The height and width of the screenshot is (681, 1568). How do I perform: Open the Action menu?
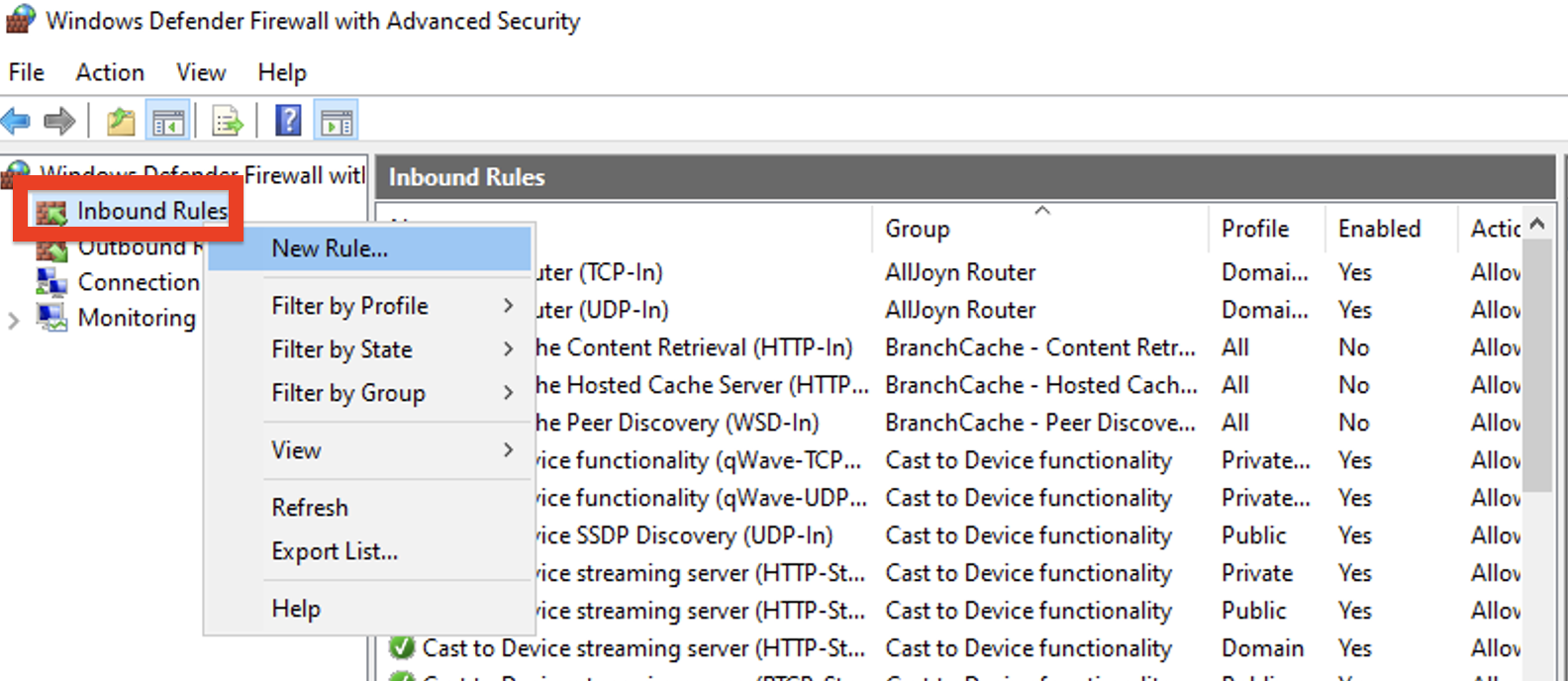pyautogui.click(x=110, y=72)
